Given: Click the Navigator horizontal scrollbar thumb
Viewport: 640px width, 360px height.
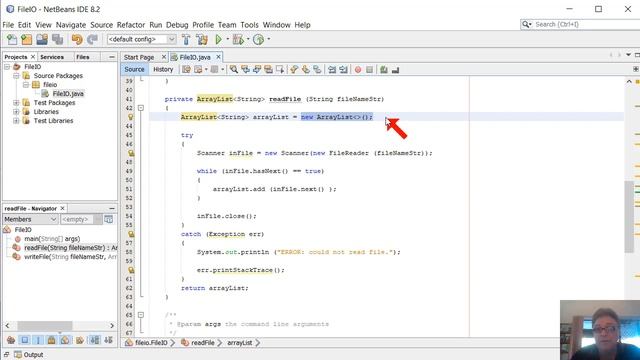Looking at the screenshot, I should point(44,325).
